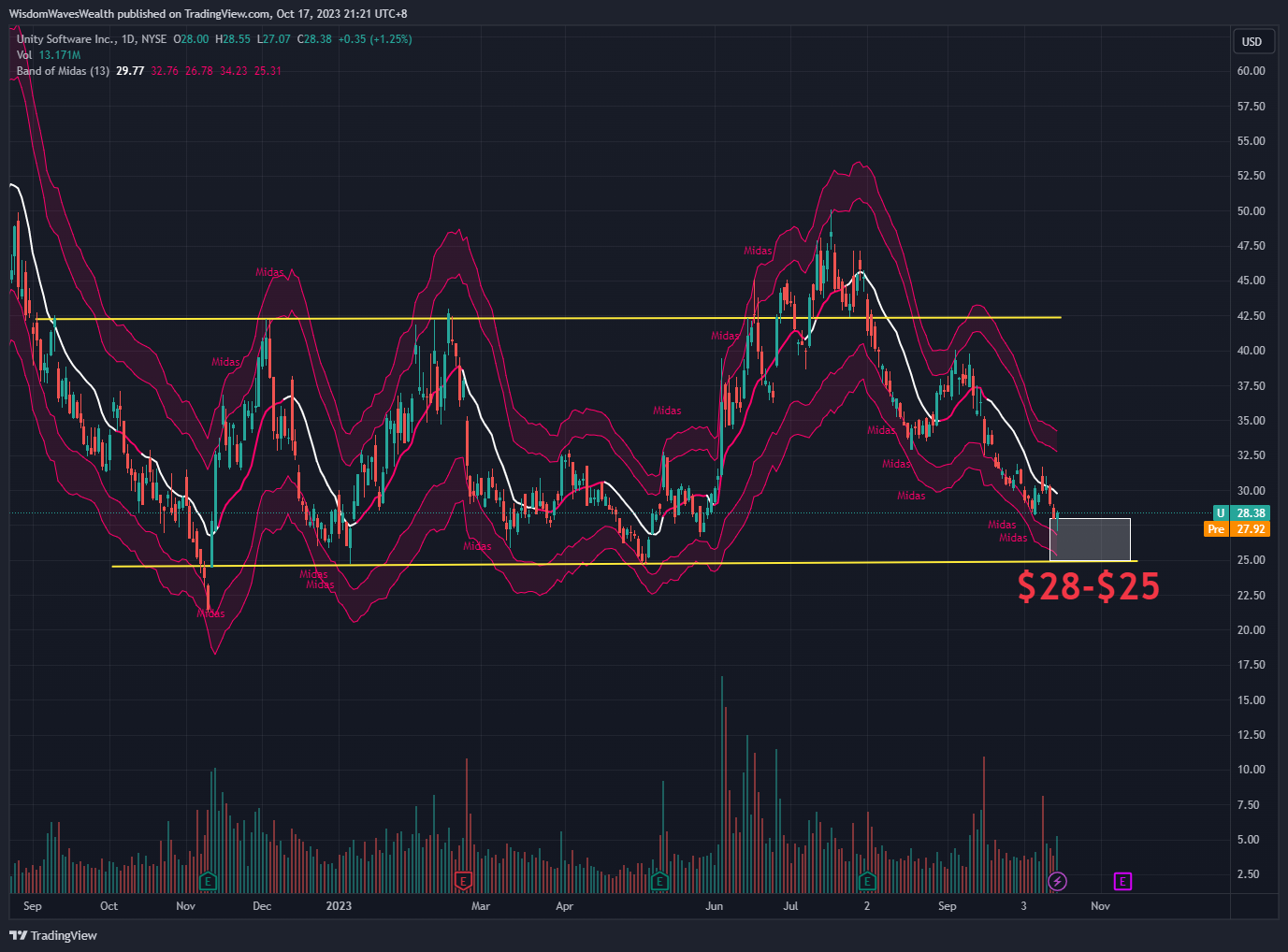Click the green earnings E marker near Nov 2022
This screenshot has height=952, width=1288.
209,881
